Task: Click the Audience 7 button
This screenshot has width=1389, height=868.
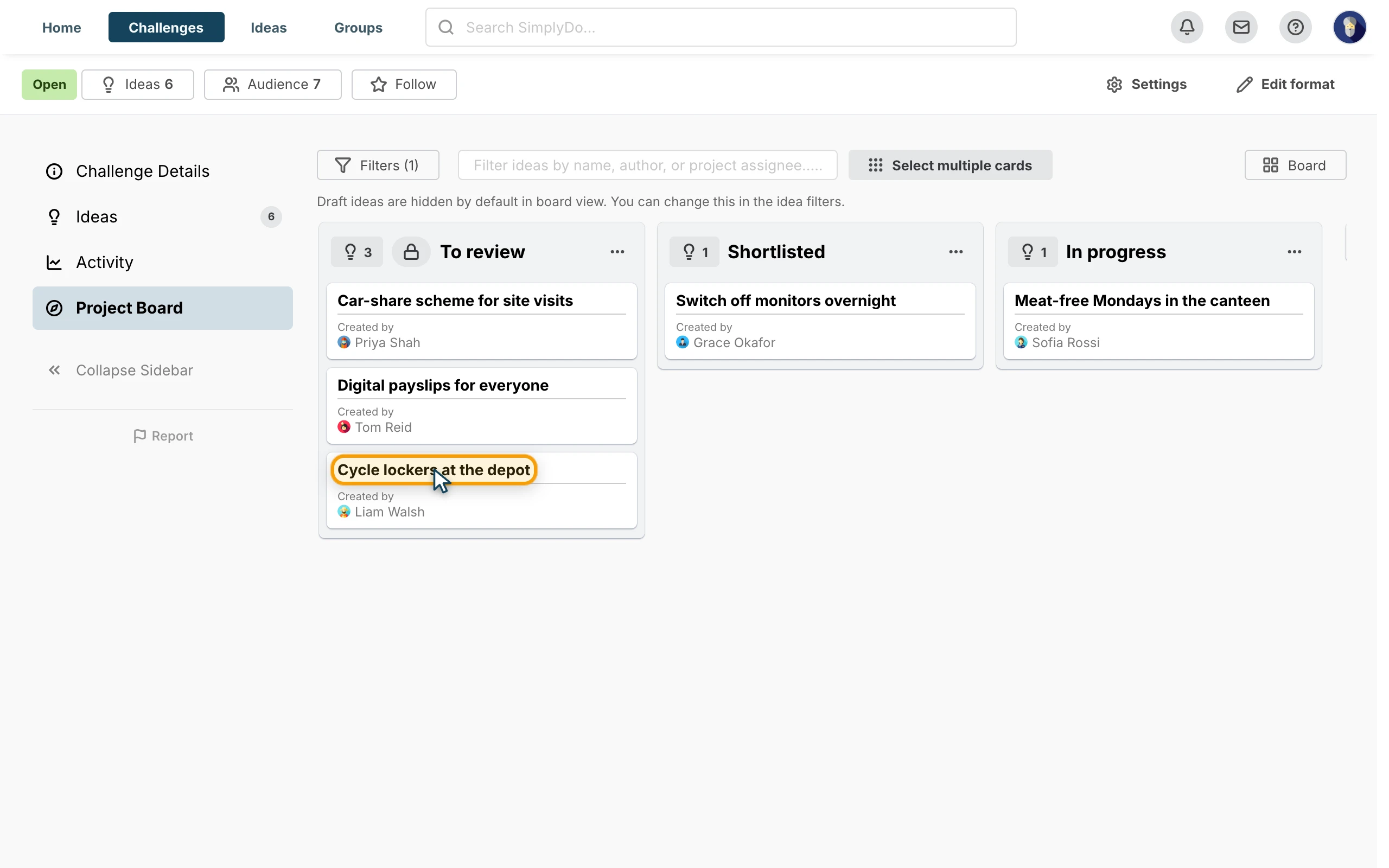Action: click(272, 85)
